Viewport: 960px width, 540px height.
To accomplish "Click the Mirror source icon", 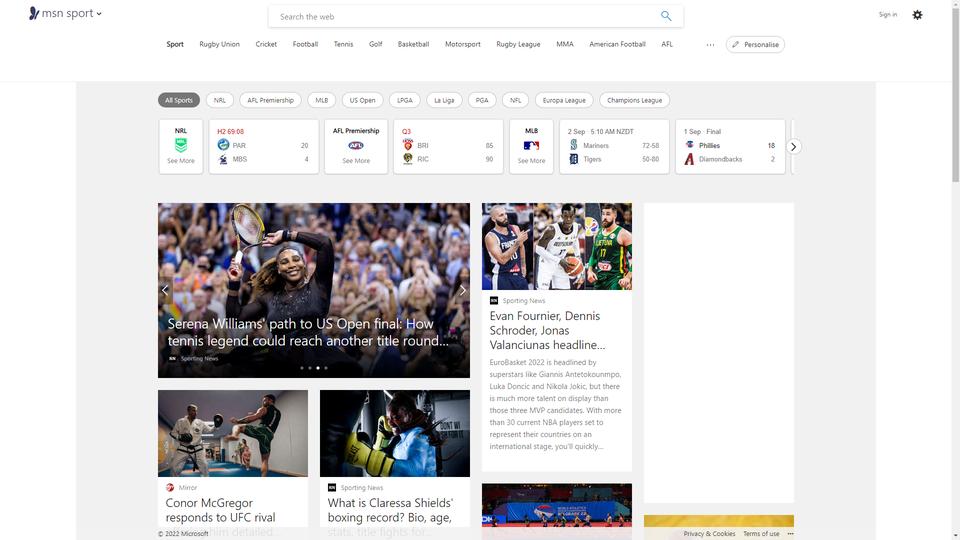I will point(170,487).
